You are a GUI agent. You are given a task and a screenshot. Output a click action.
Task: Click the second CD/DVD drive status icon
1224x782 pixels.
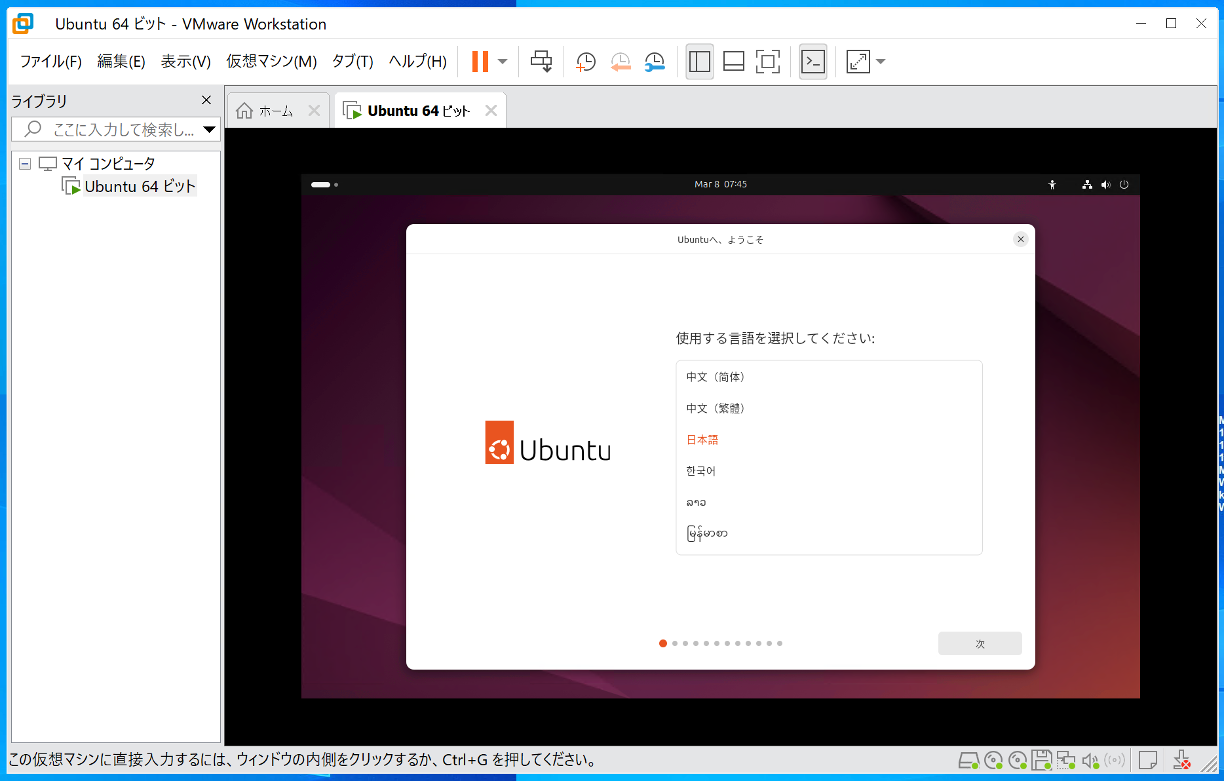(x=1017, y=761)
